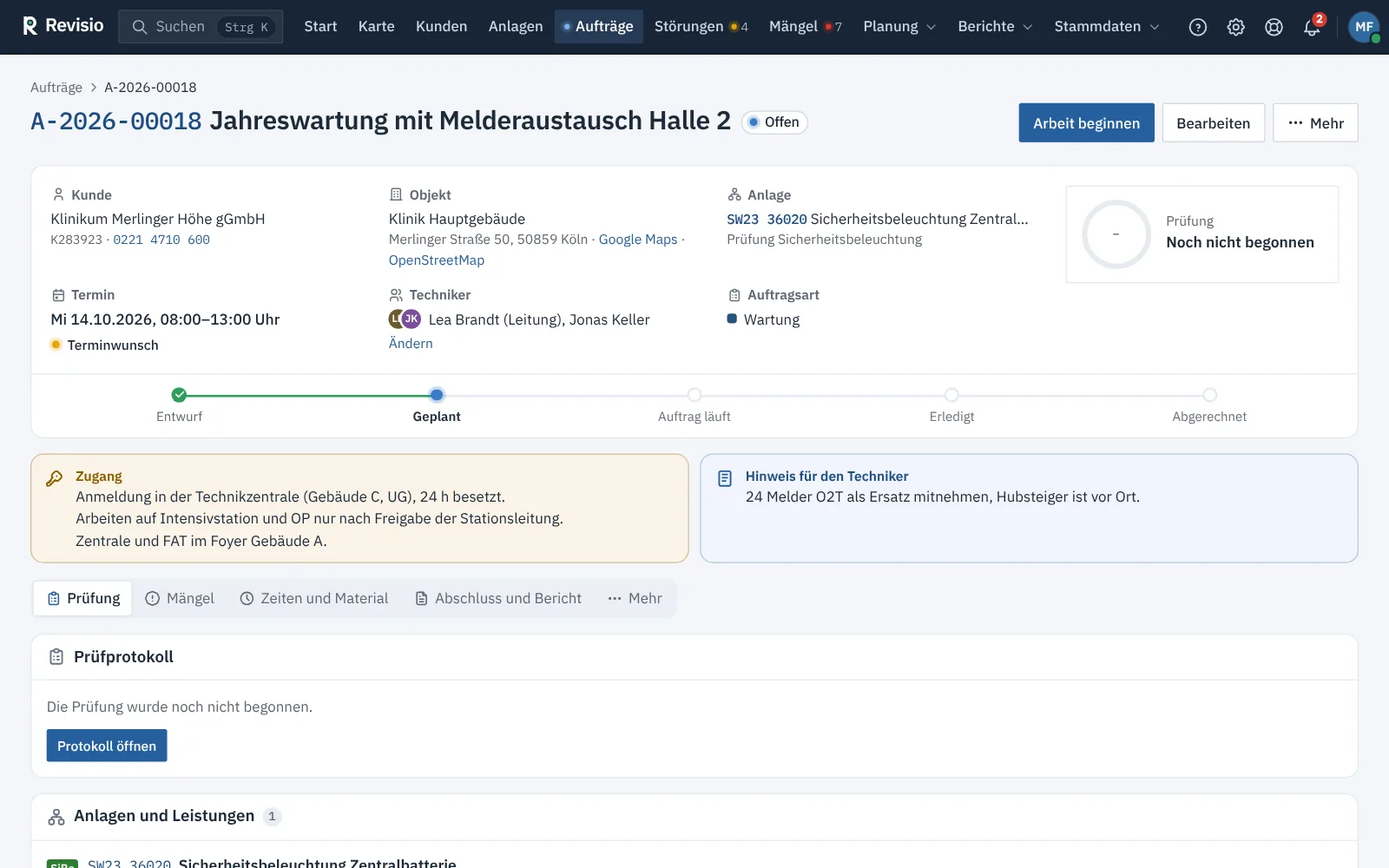
Task: Click the Geplant step marker
Action: click(x=437, y=395)
